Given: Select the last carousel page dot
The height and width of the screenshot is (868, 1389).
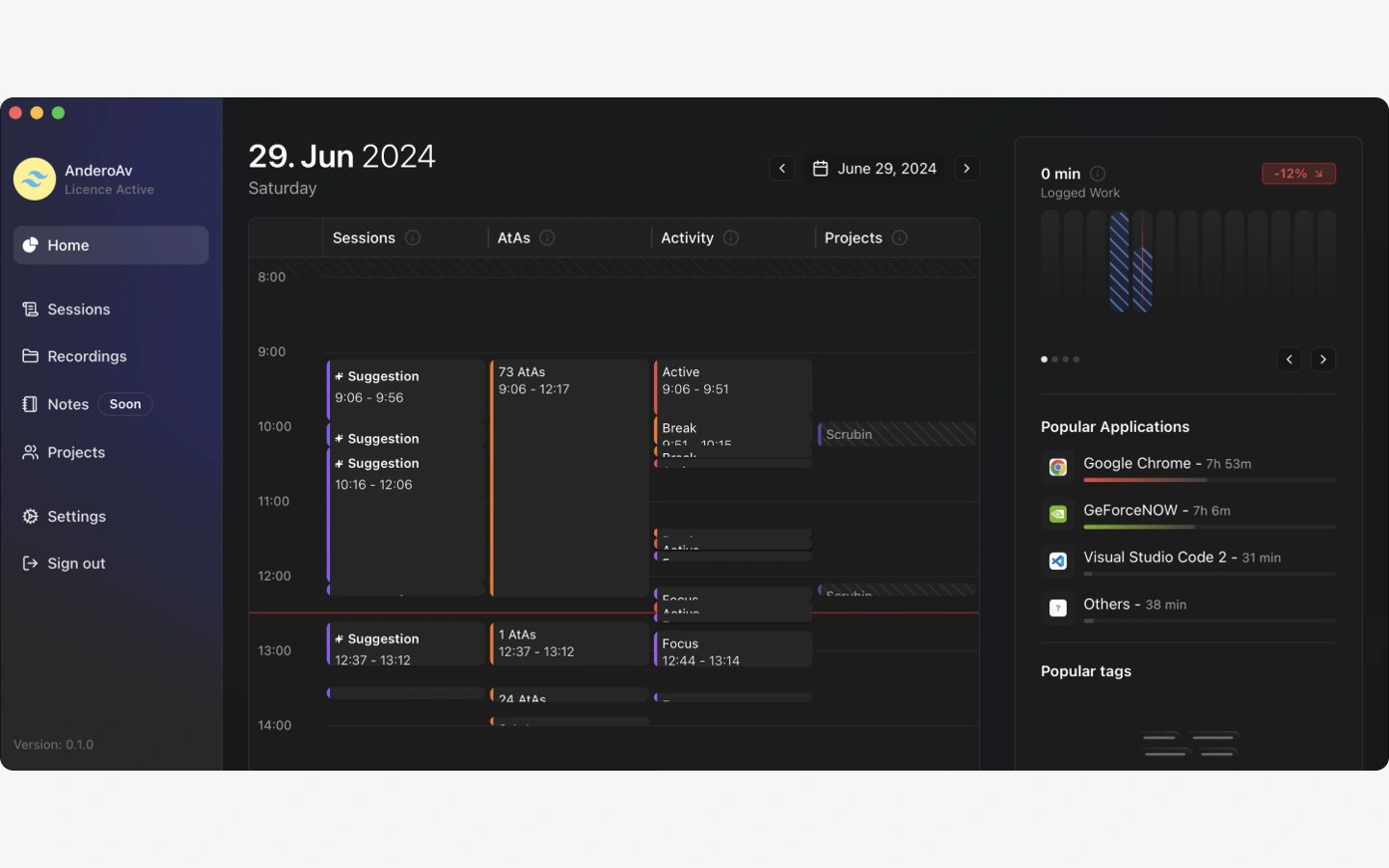Looking at the screenshot, I should pyautogui.click(x=1076, y=360).
